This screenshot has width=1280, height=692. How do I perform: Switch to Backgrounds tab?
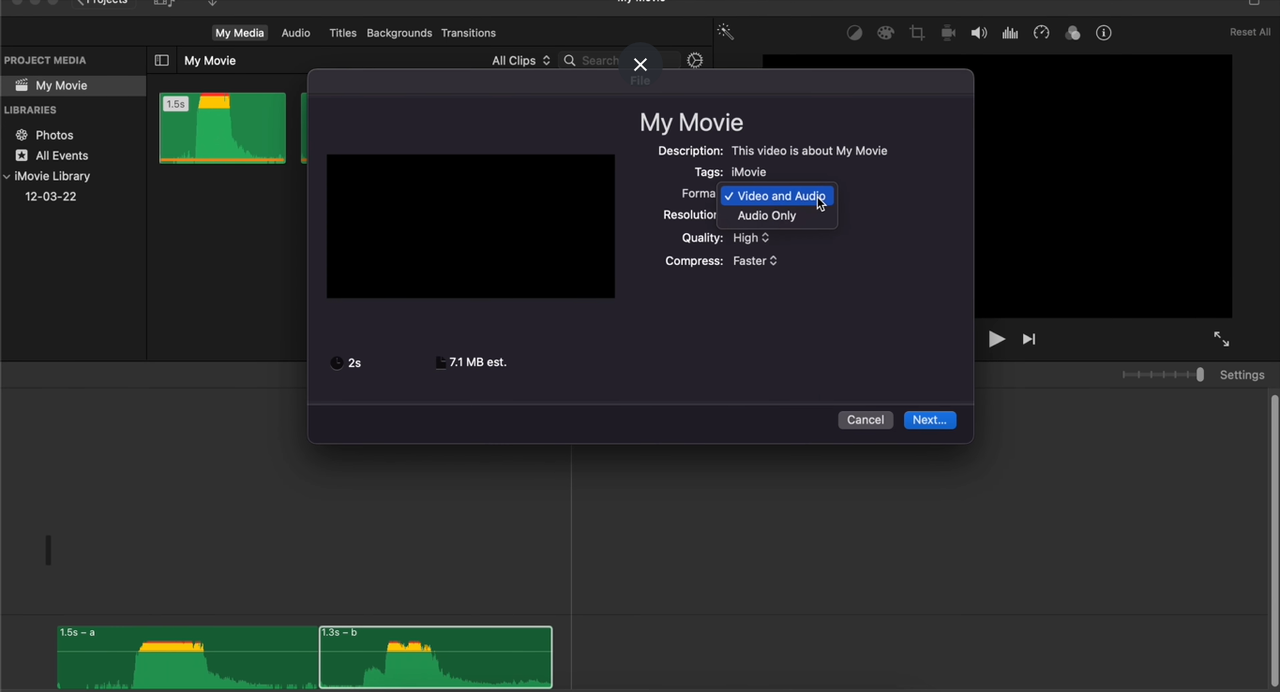click(399, 33)
